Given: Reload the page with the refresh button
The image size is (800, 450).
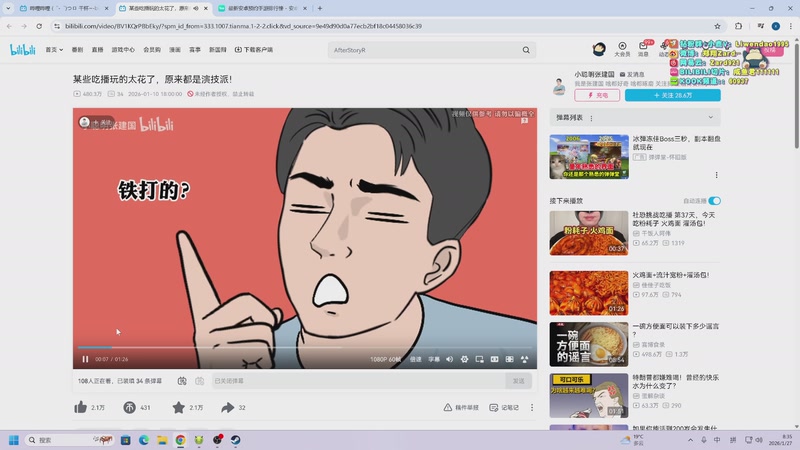Looking at the screenshot, I should coord(39,26).
